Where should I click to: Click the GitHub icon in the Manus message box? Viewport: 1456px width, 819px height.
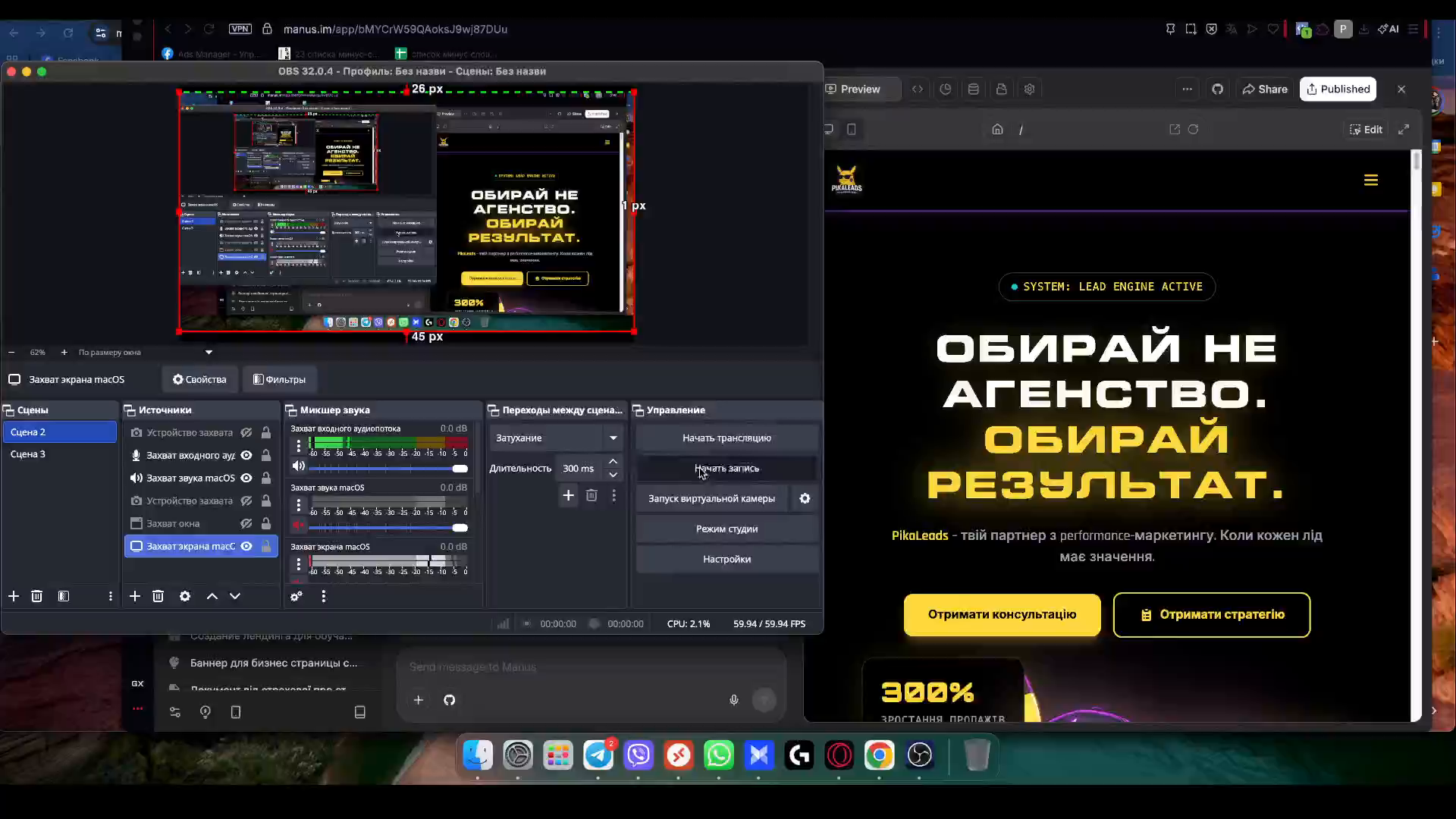(x=450, y=700)
